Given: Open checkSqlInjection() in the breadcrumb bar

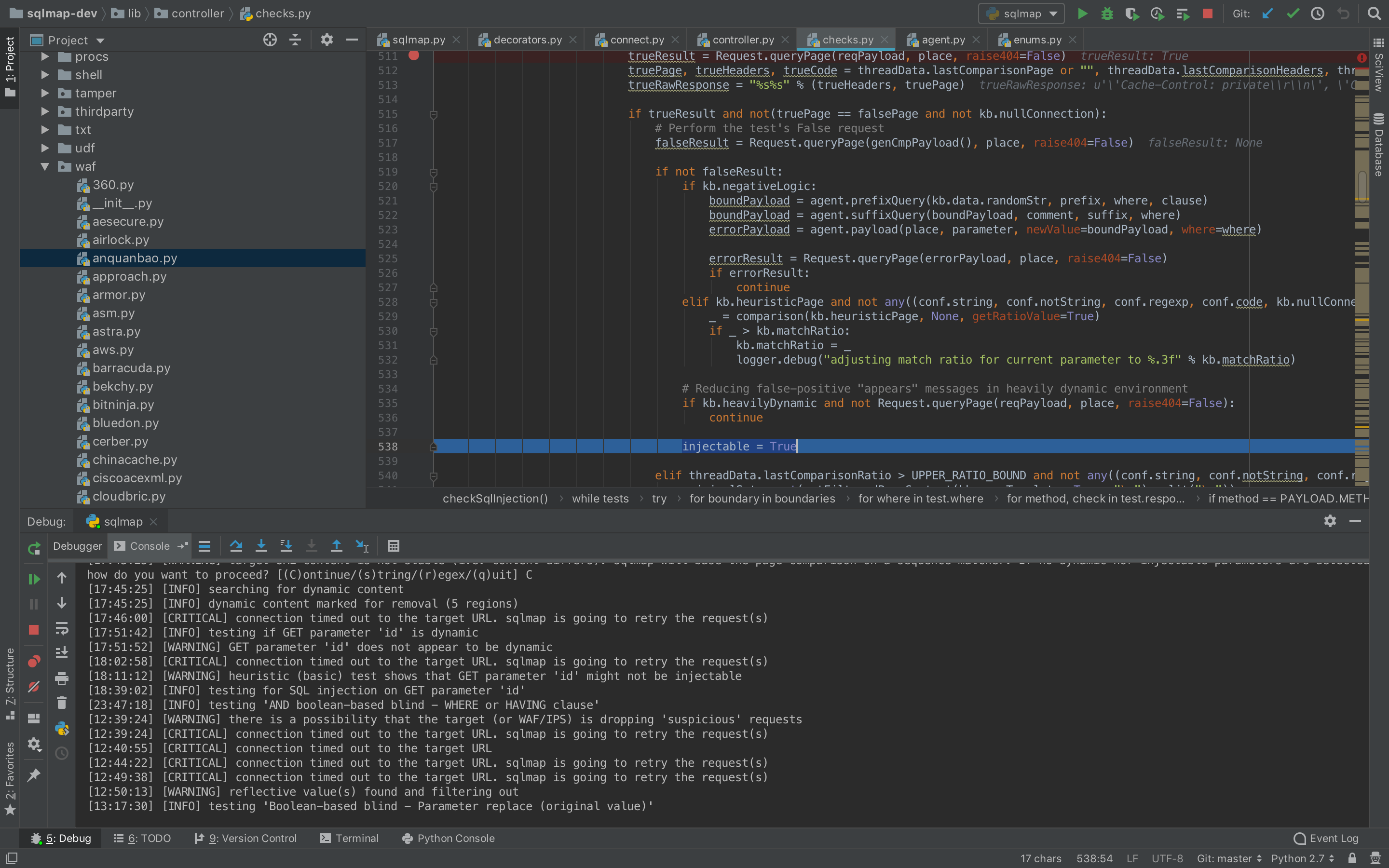Looking at the screenshot, I should [x=495, y=498].
